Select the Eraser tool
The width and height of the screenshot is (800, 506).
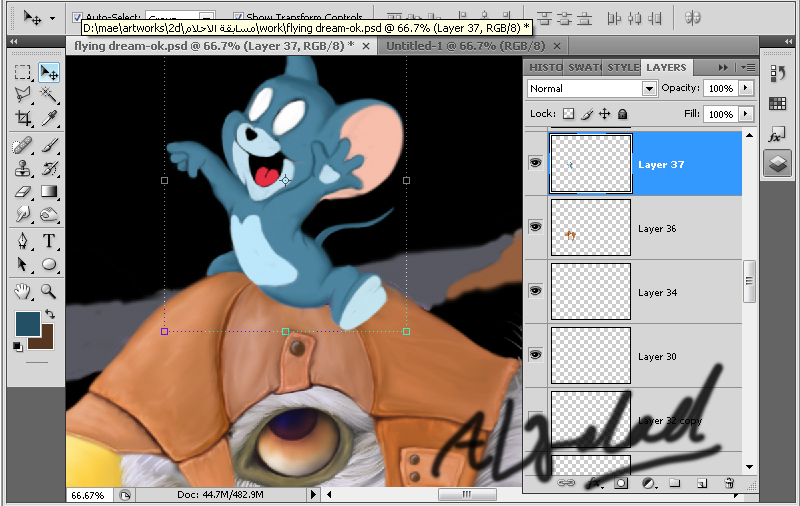tap(22, 191)
